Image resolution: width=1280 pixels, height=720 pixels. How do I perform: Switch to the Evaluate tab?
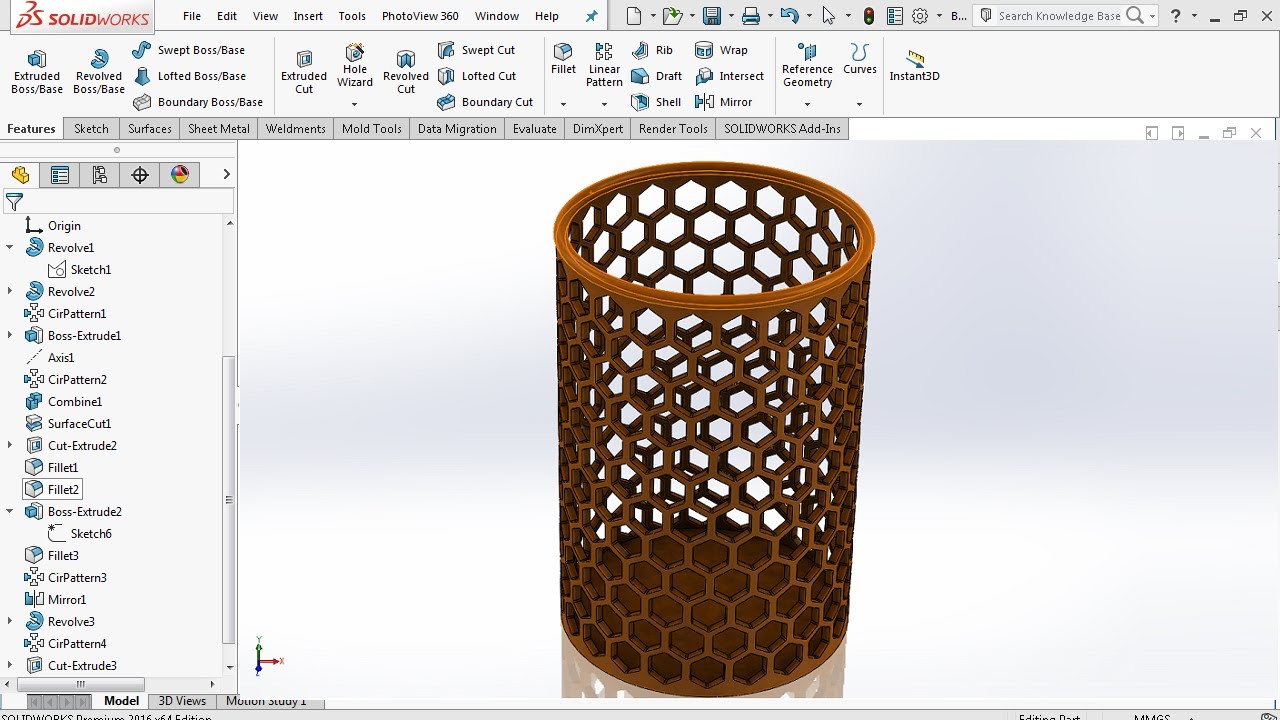535,129
